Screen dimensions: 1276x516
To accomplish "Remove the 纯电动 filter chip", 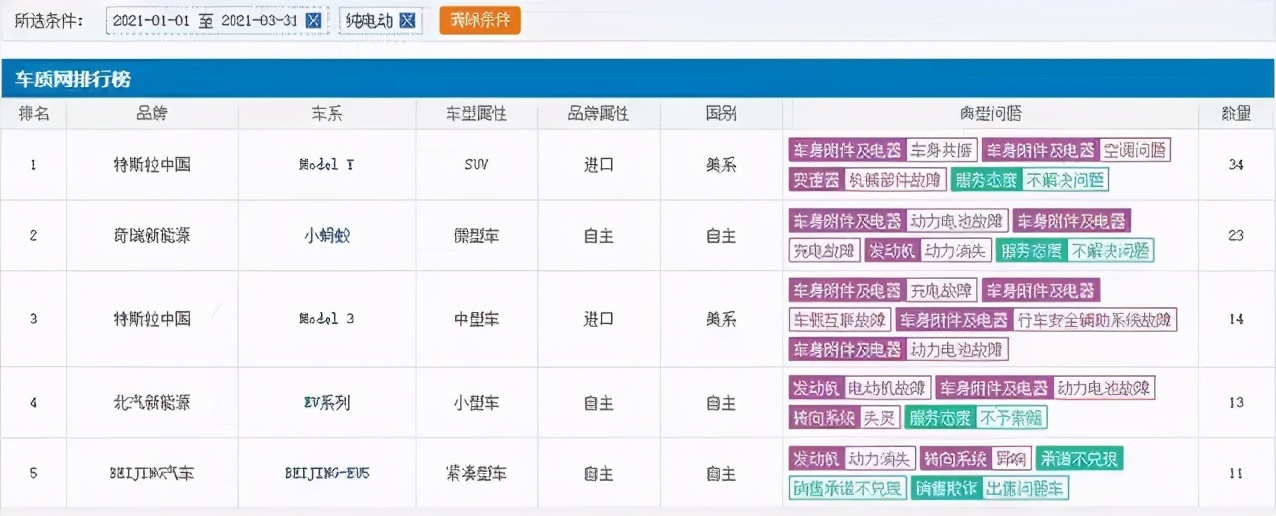I will click(x=407, y=21).
